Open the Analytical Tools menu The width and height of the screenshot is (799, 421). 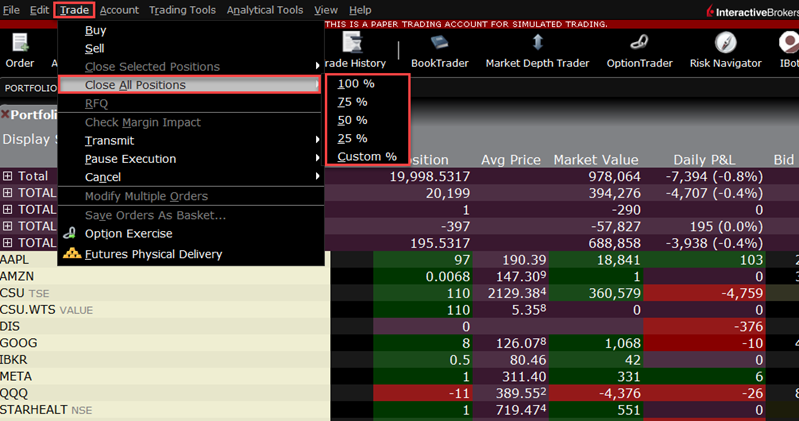[x=265, y=10]
